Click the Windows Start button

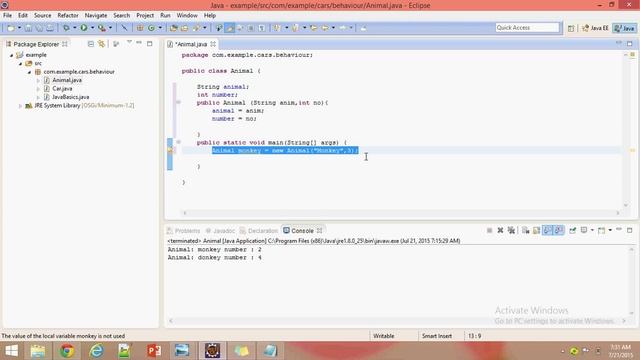point(11,351)
